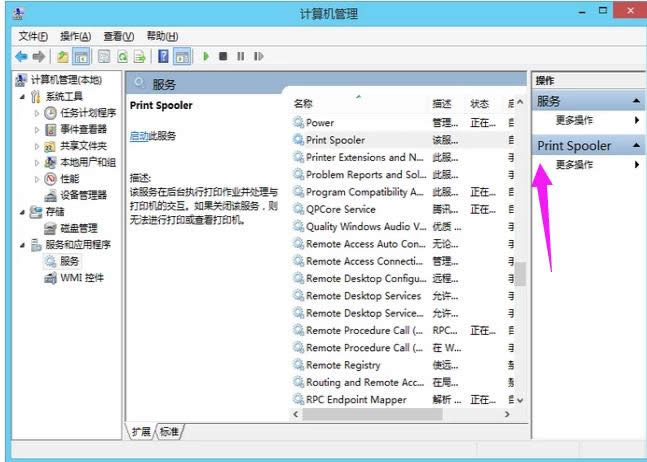
Task: Select 计算机管理(本地) root node
Action: point(66,80)
